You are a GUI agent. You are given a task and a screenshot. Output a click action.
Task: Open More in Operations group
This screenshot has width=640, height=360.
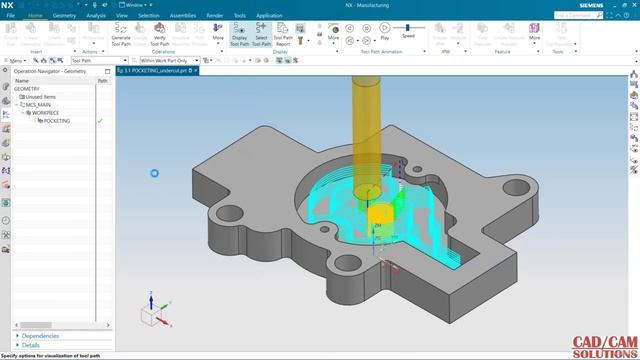[x=218, y=33]
